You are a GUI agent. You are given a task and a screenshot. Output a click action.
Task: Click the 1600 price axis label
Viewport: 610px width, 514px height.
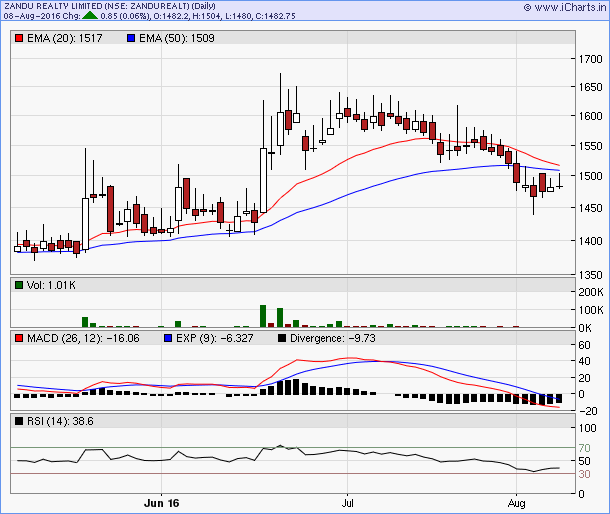590,116
